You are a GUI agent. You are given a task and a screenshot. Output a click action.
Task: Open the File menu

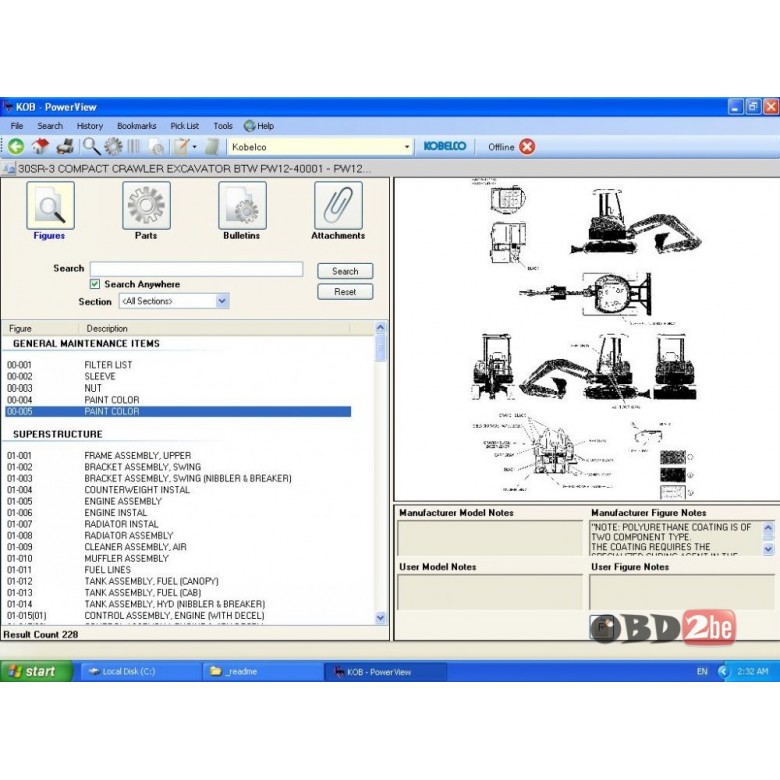coord(16,126)
